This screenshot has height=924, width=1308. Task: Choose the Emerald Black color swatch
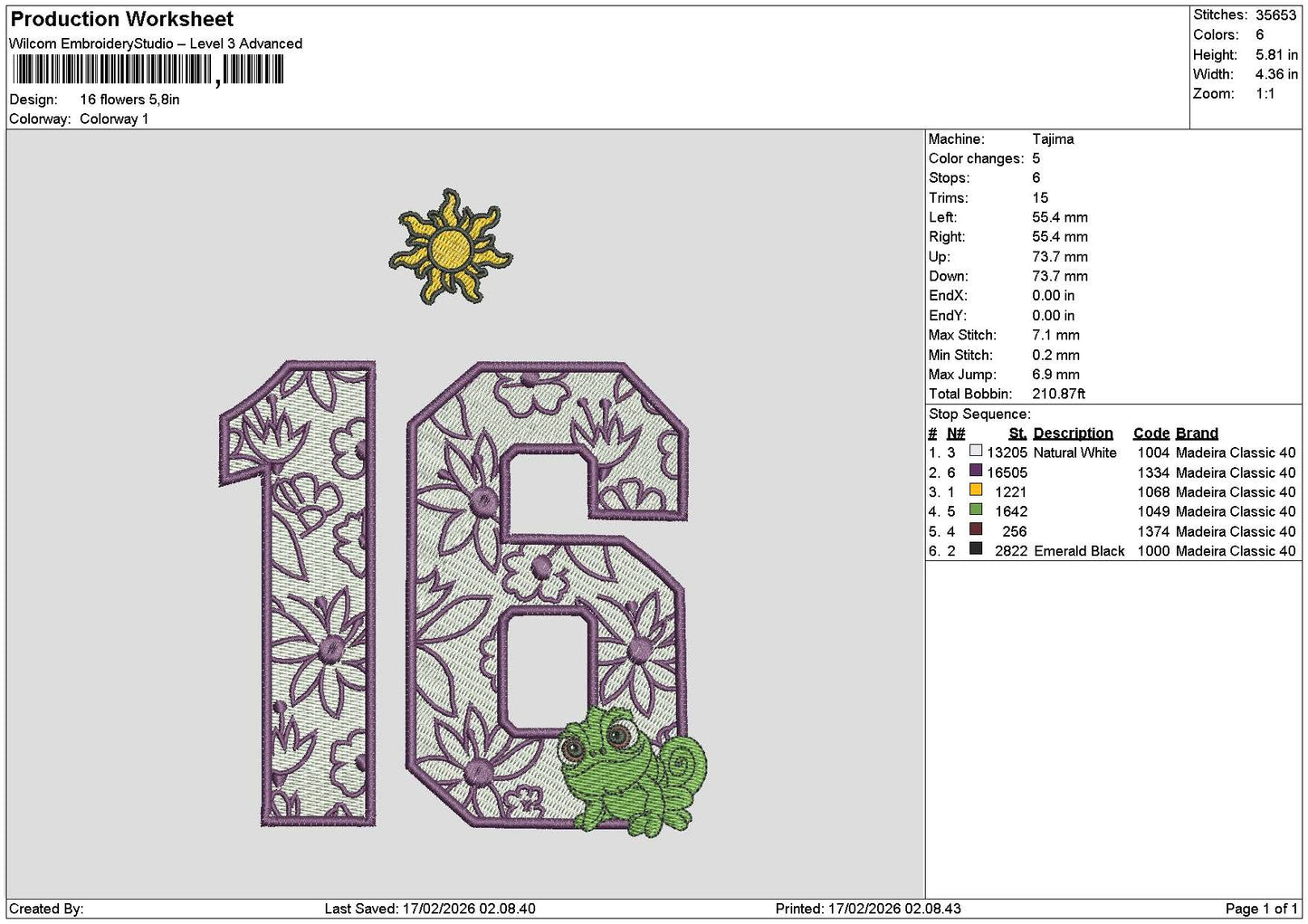click(976, 549)
